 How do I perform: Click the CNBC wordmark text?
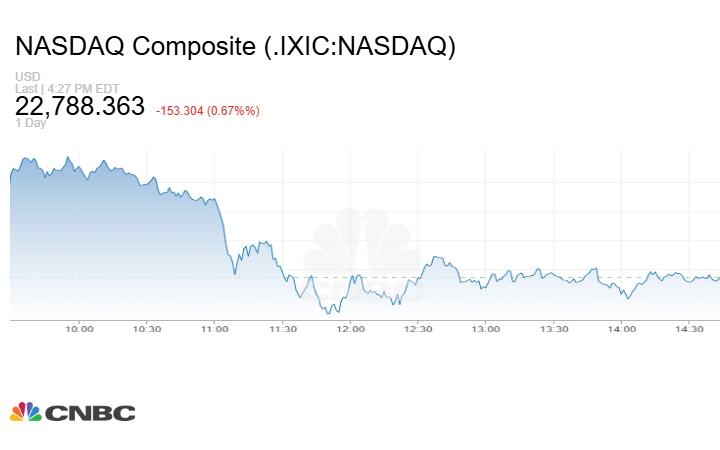[x=89, y=412]
